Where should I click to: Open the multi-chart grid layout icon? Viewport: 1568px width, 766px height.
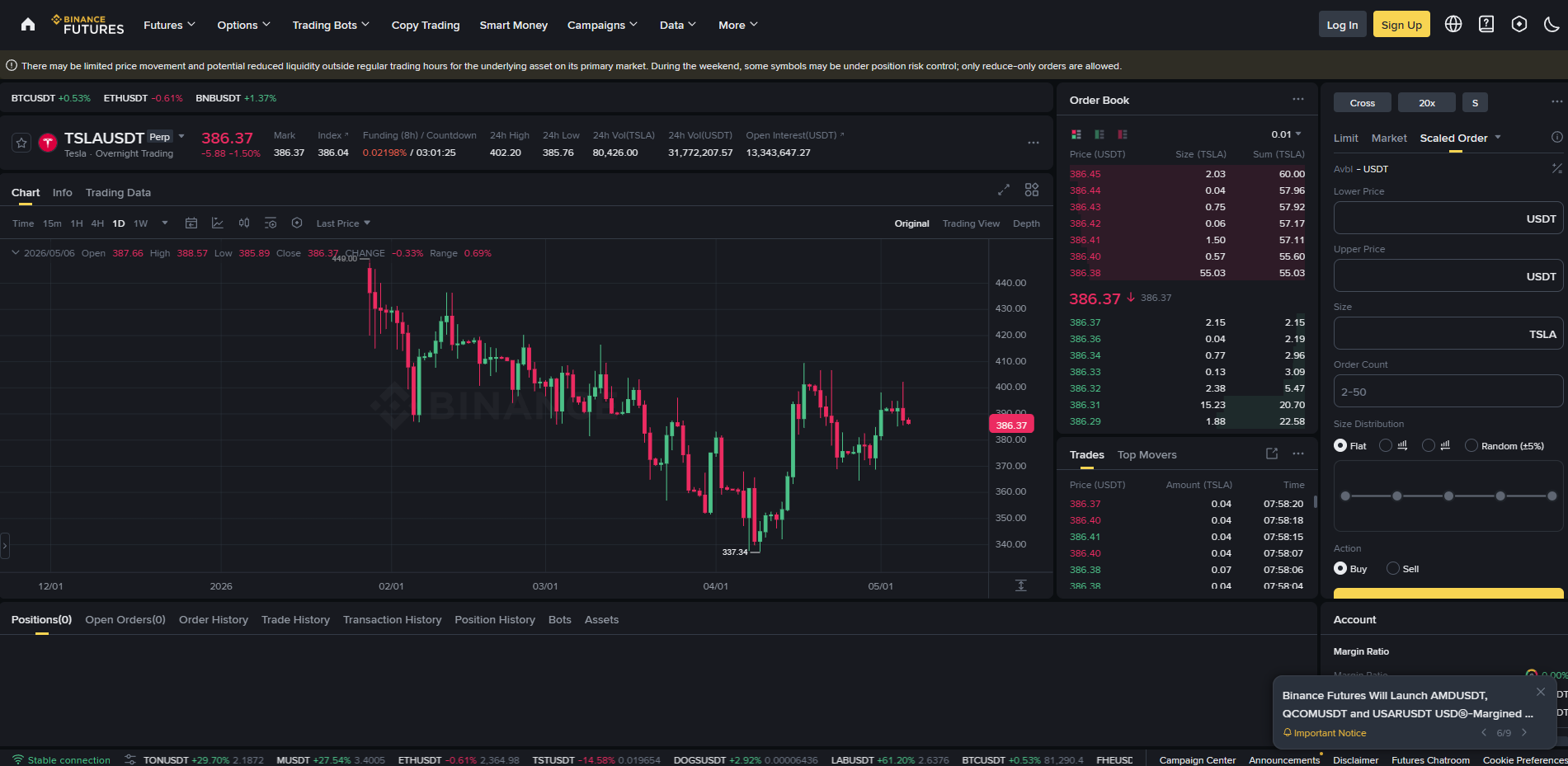(1032, 190)
